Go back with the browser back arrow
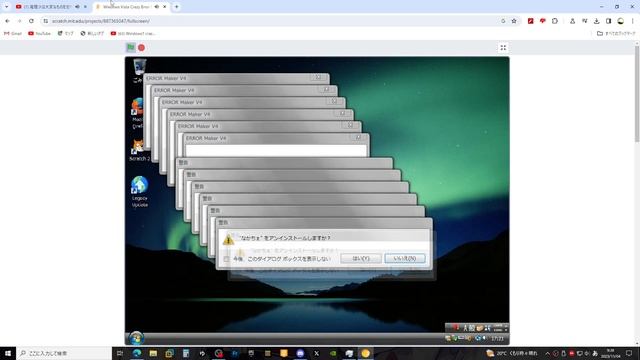 [x=7, y=21]
